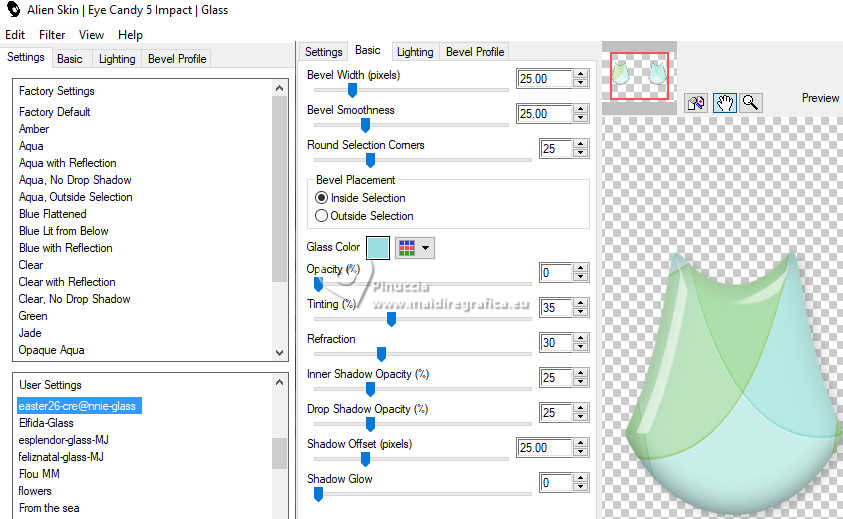Select the esplendor-glass-MJ user setting
This screenshot has width=843, height=519.
[x=63, y=440]
